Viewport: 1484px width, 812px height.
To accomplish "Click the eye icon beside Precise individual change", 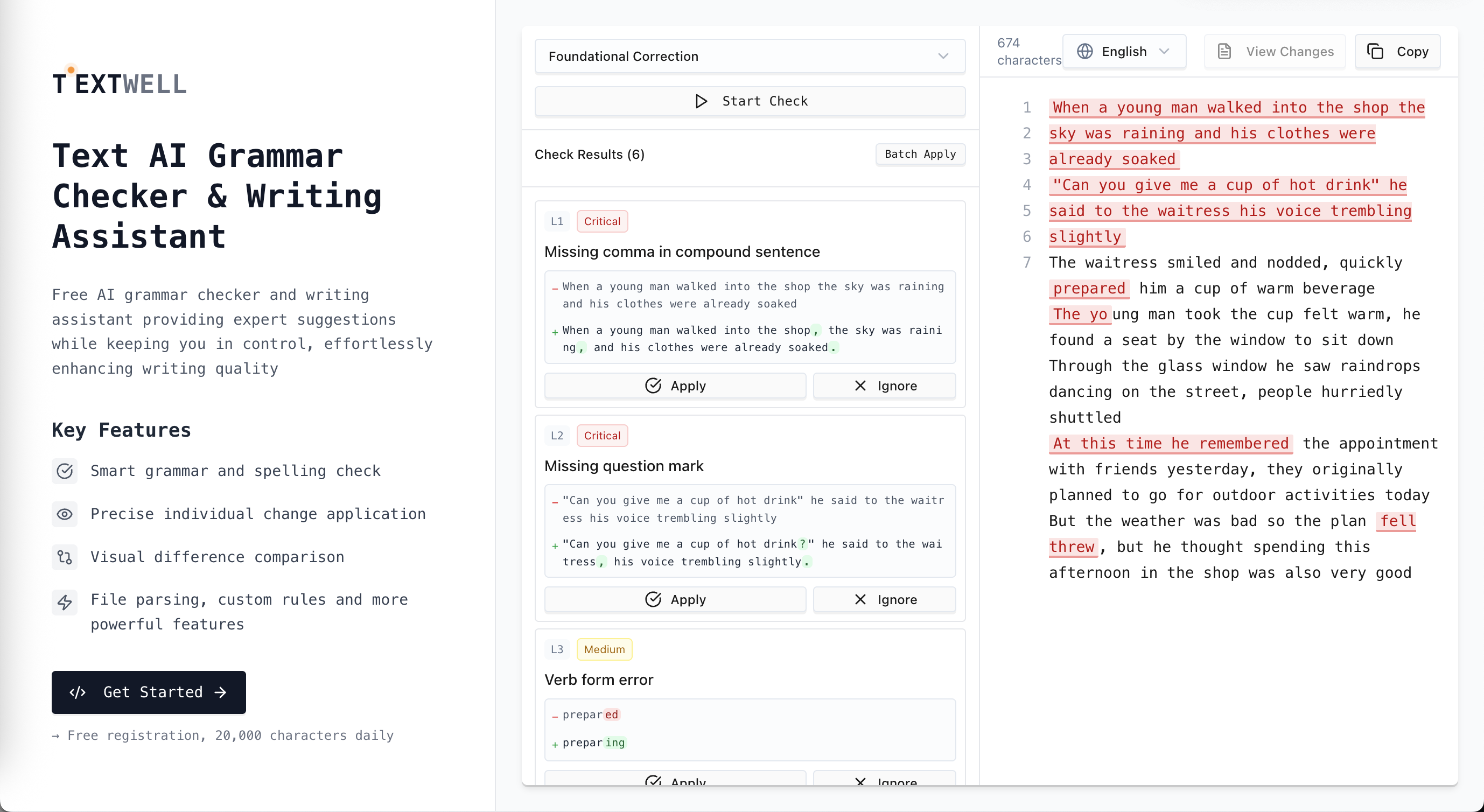I will 65,514.
